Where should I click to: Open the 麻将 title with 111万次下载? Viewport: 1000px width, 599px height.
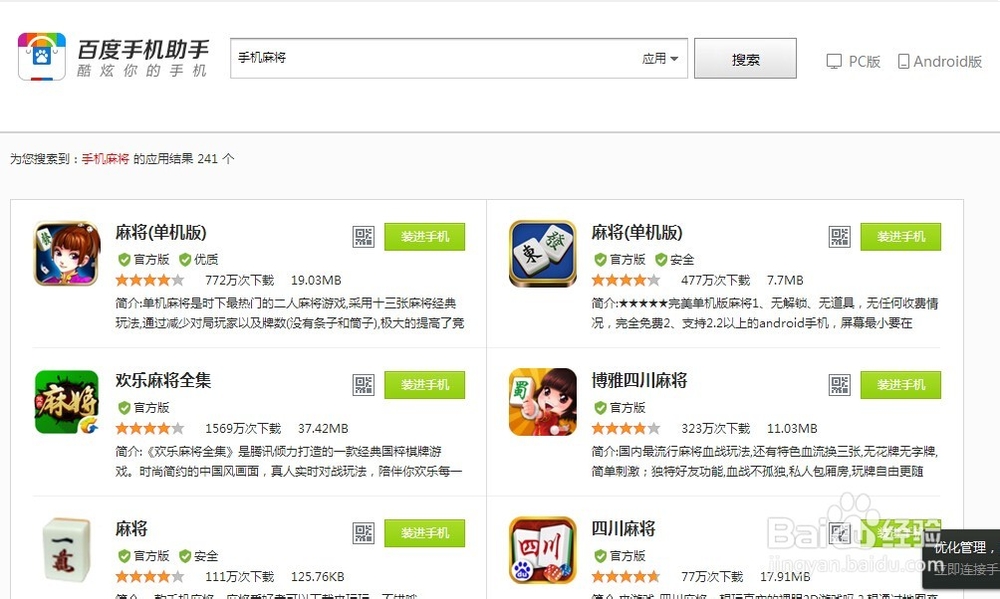(131, 528)
